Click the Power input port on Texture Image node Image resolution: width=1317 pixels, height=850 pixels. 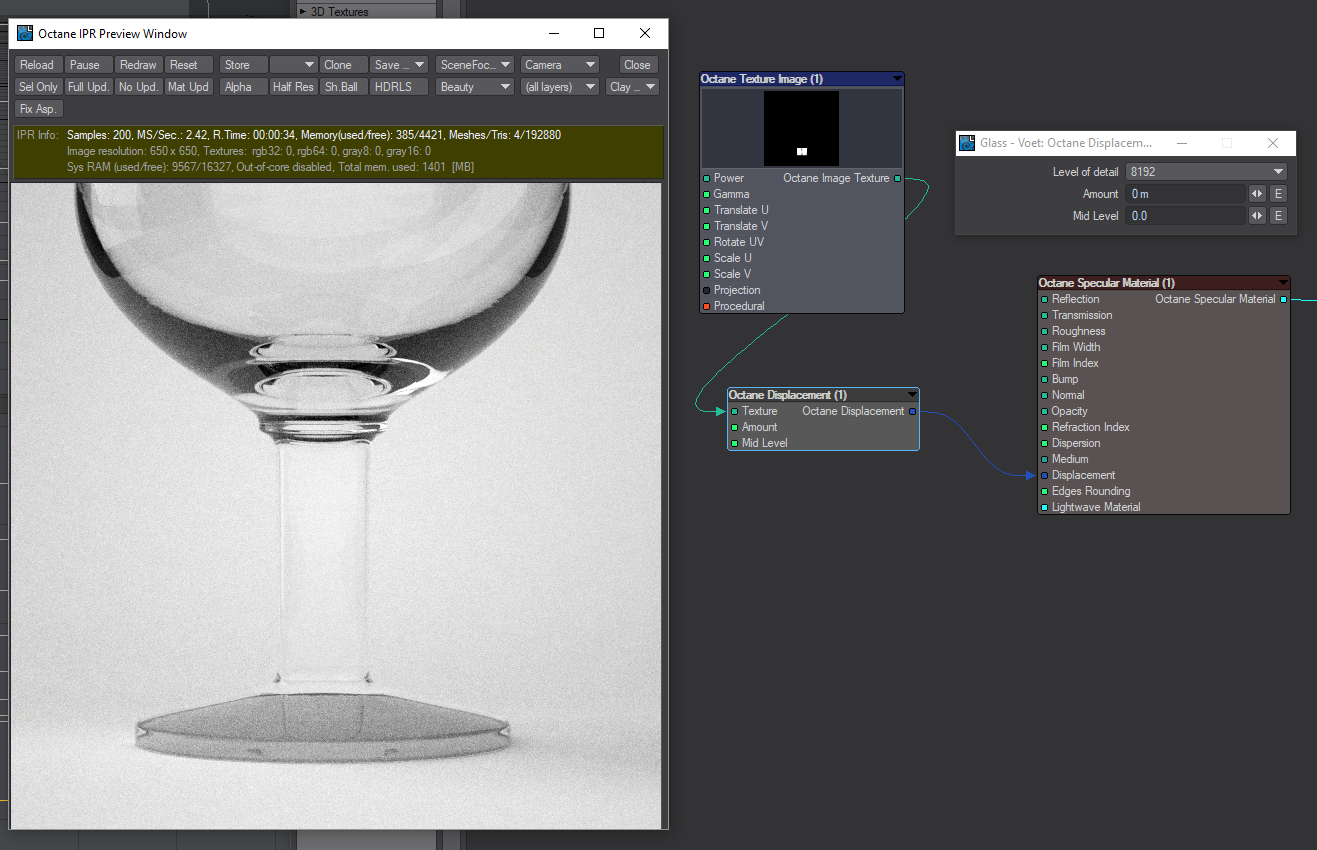point(706,179)
